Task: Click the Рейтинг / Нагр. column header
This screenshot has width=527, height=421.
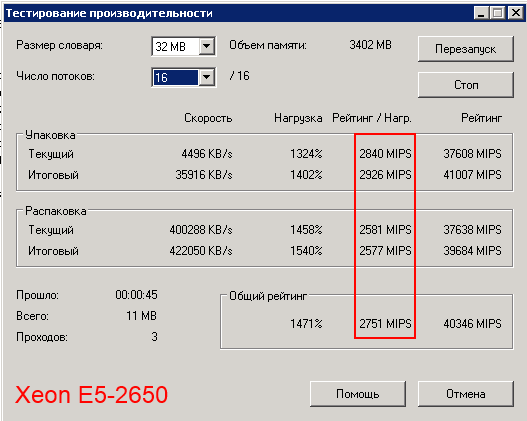Action: click(x=372, y=118)
